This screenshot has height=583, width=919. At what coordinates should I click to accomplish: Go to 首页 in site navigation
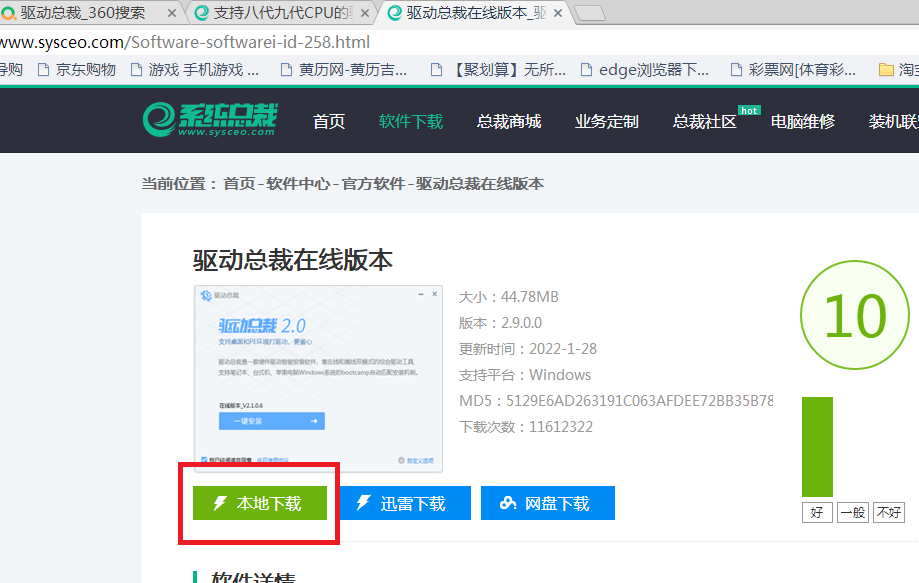pyautogui.click(x=329, y=121)
